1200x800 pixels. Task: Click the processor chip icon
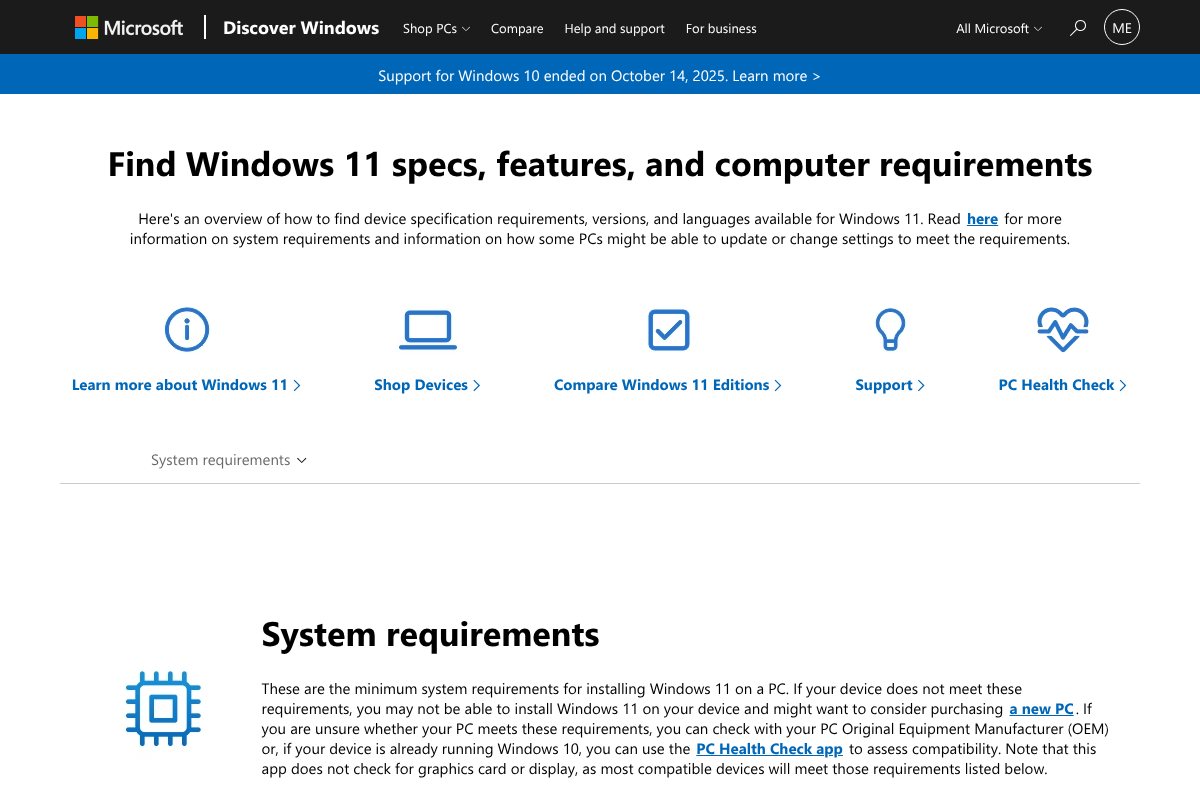pyautogui.click(x=163, y=710)
